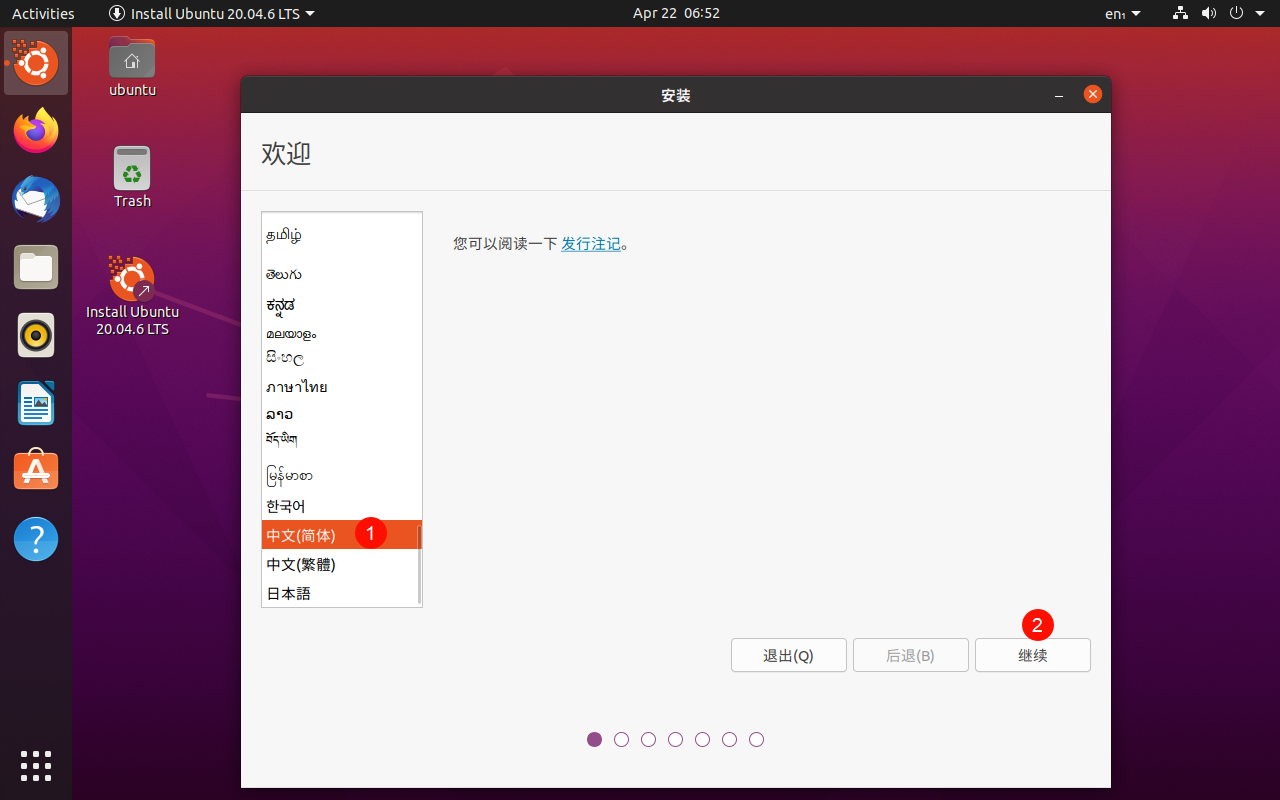Close the 安装 installer window
Viewport: 1280px width, 800px height.
point(1093,94)
